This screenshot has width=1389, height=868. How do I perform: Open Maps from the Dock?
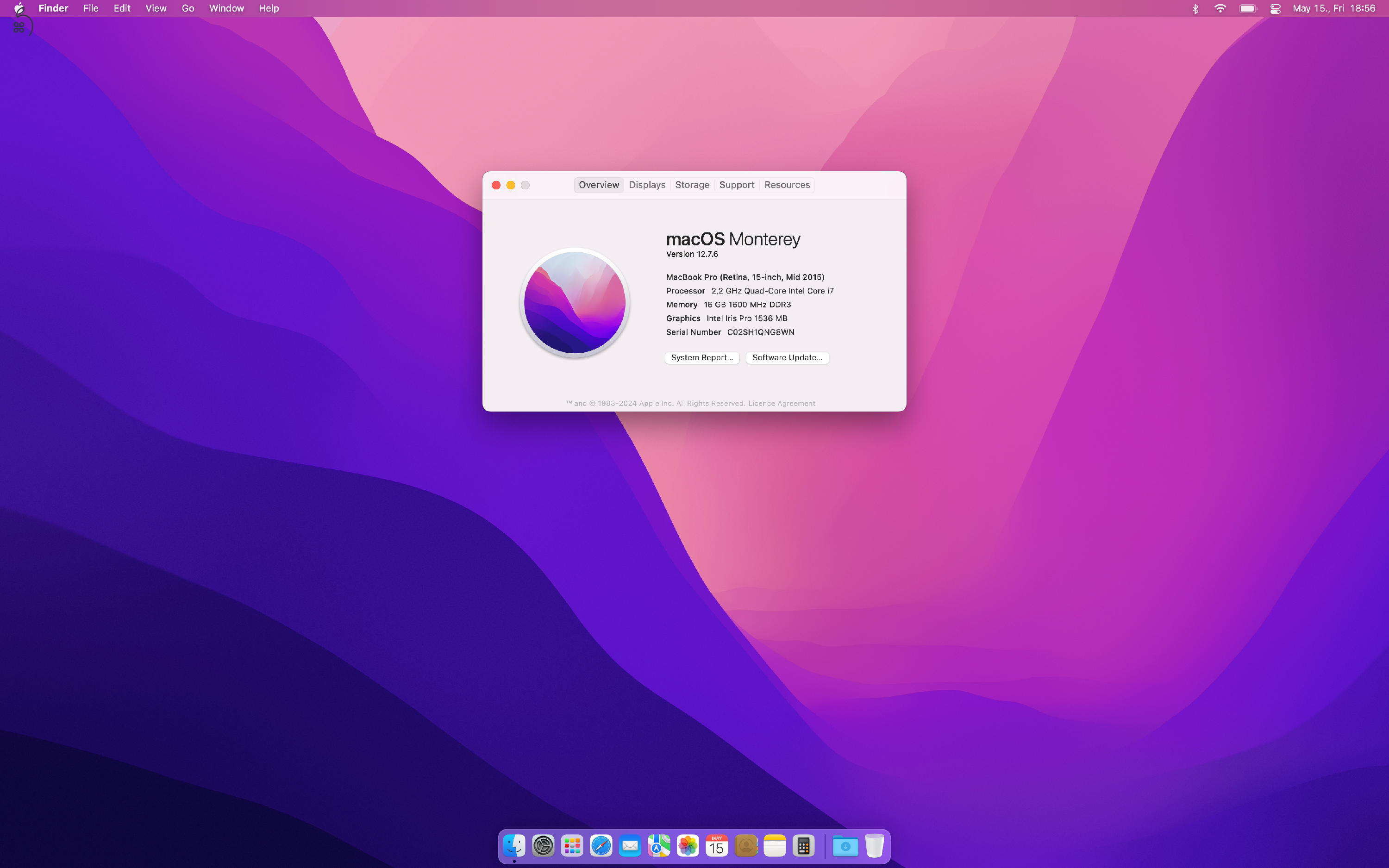point(659,846)
